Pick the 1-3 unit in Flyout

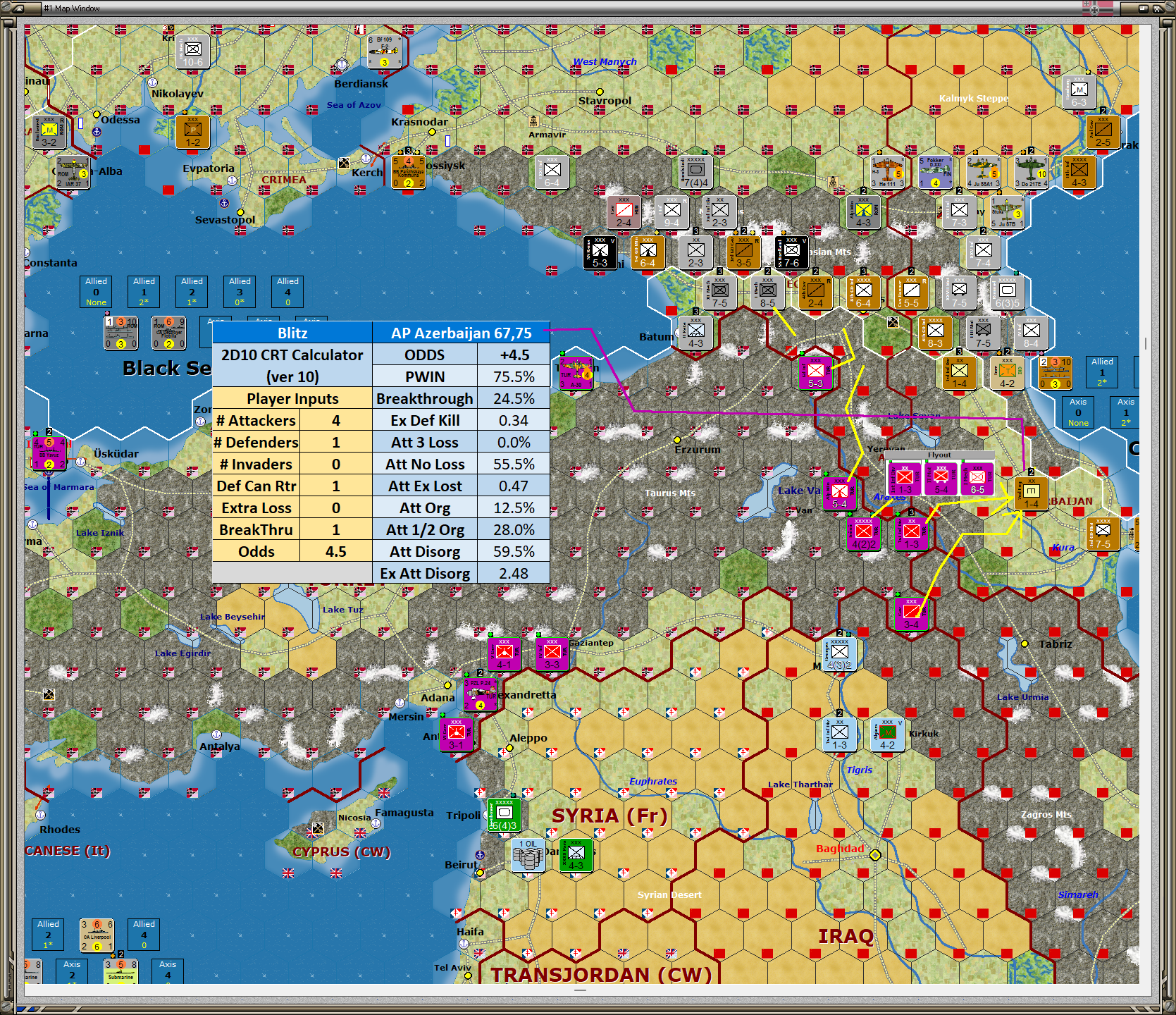(x=905, y=479)
